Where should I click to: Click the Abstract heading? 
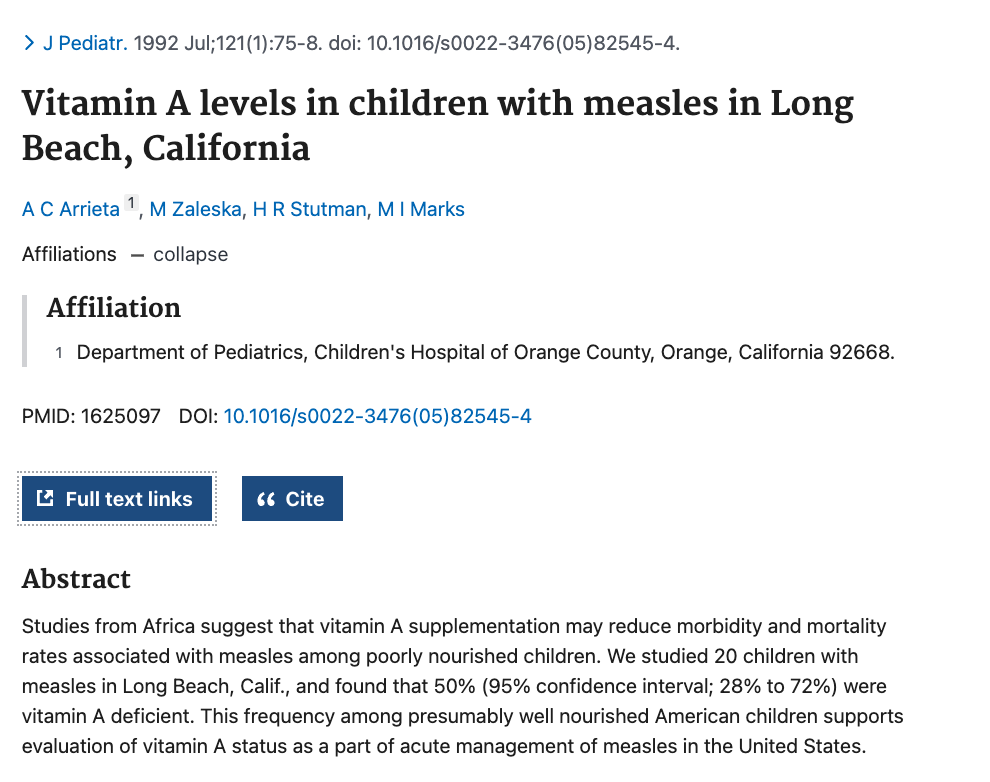76,578
